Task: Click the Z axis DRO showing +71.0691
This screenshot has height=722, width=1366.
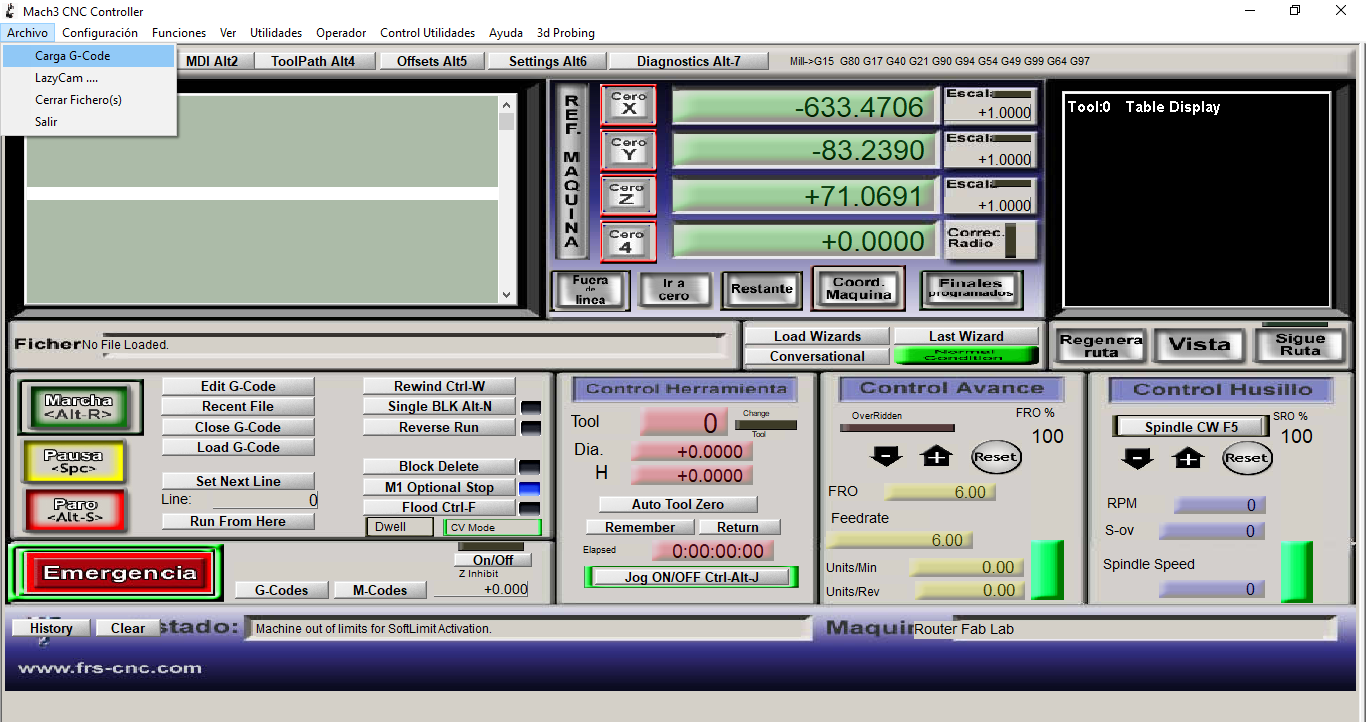Action: 805,197
